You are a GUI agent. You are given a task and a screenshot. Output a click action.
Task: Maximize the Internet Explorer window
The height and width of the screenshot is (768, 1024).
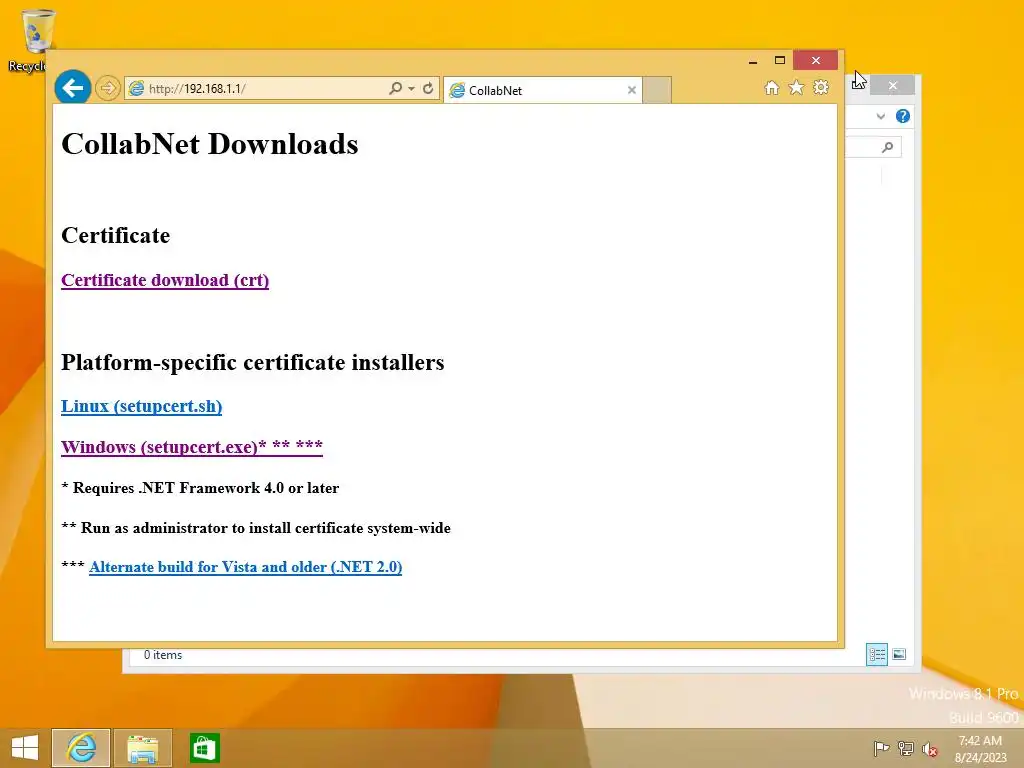[x=780, y=61]
